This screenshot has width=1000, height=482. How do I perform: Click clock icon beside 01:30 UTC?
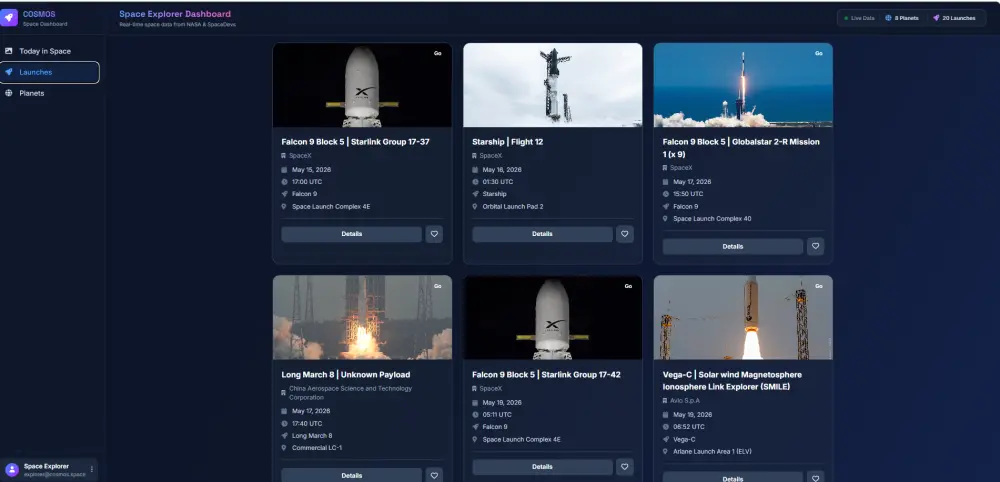coord(474,182)
